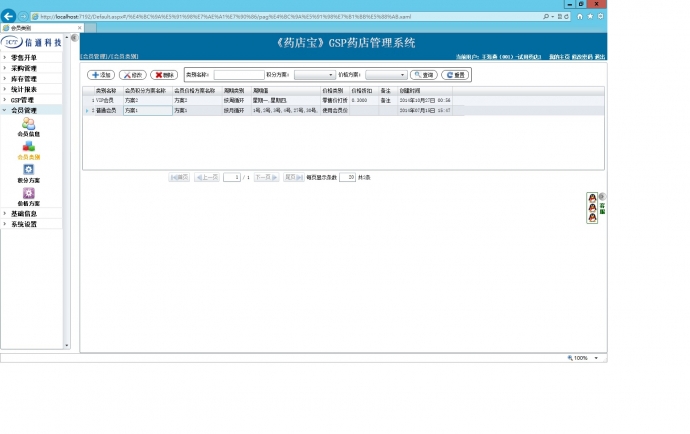Click the address bar refresh icon
The width and height of the screenshot is (690, 434).
(566, 17)
